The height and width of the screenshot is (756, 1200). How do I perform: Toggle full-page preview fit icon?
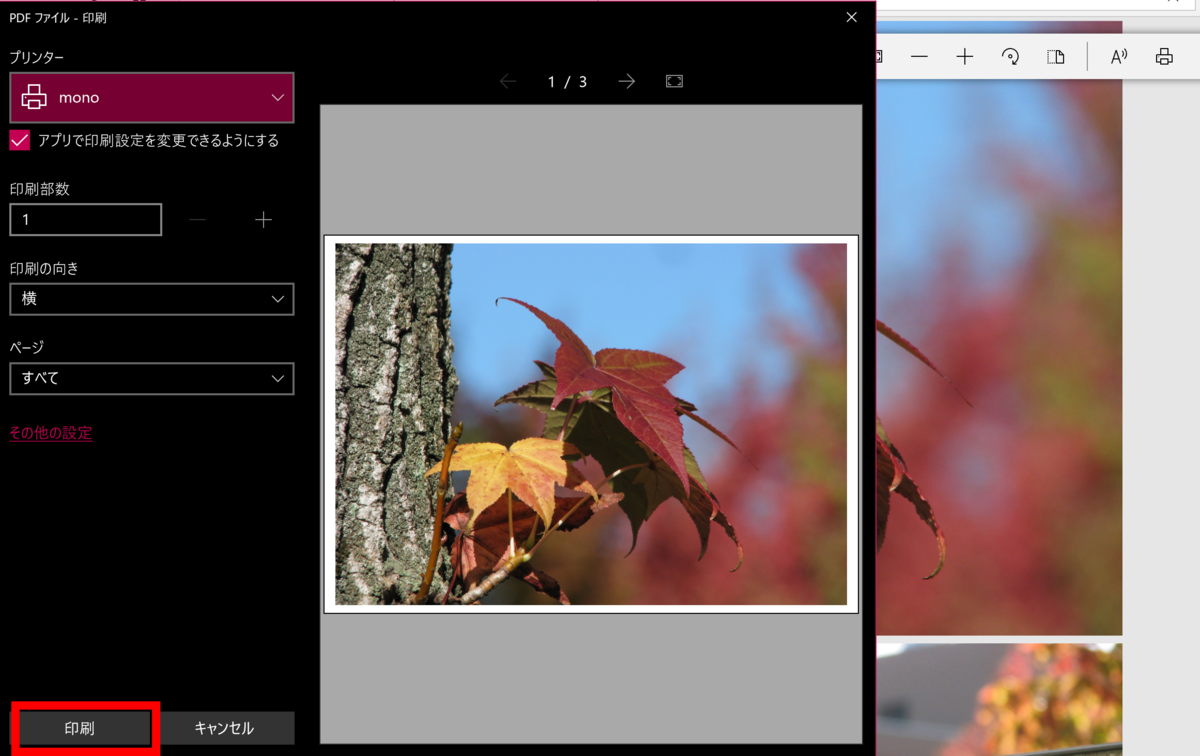tap(674, 81)
